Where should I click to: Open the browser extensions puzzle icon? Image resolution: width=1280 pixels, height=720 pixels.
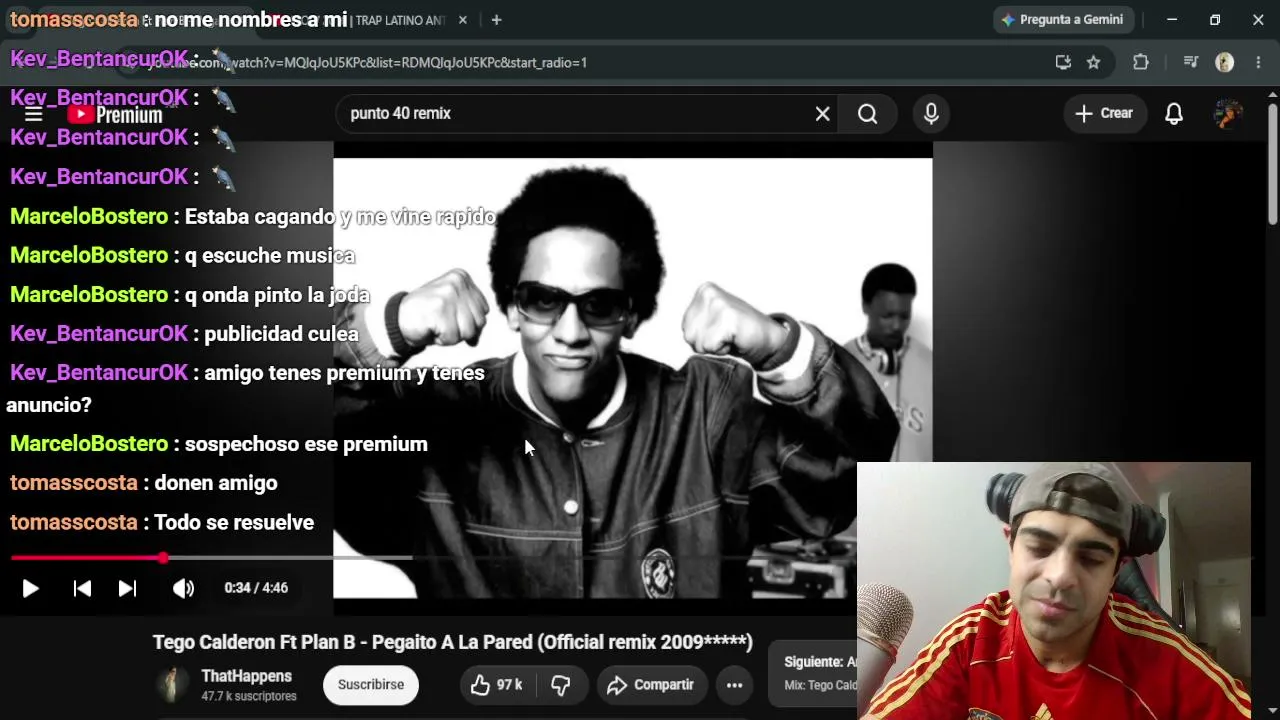click(1141, 62)
